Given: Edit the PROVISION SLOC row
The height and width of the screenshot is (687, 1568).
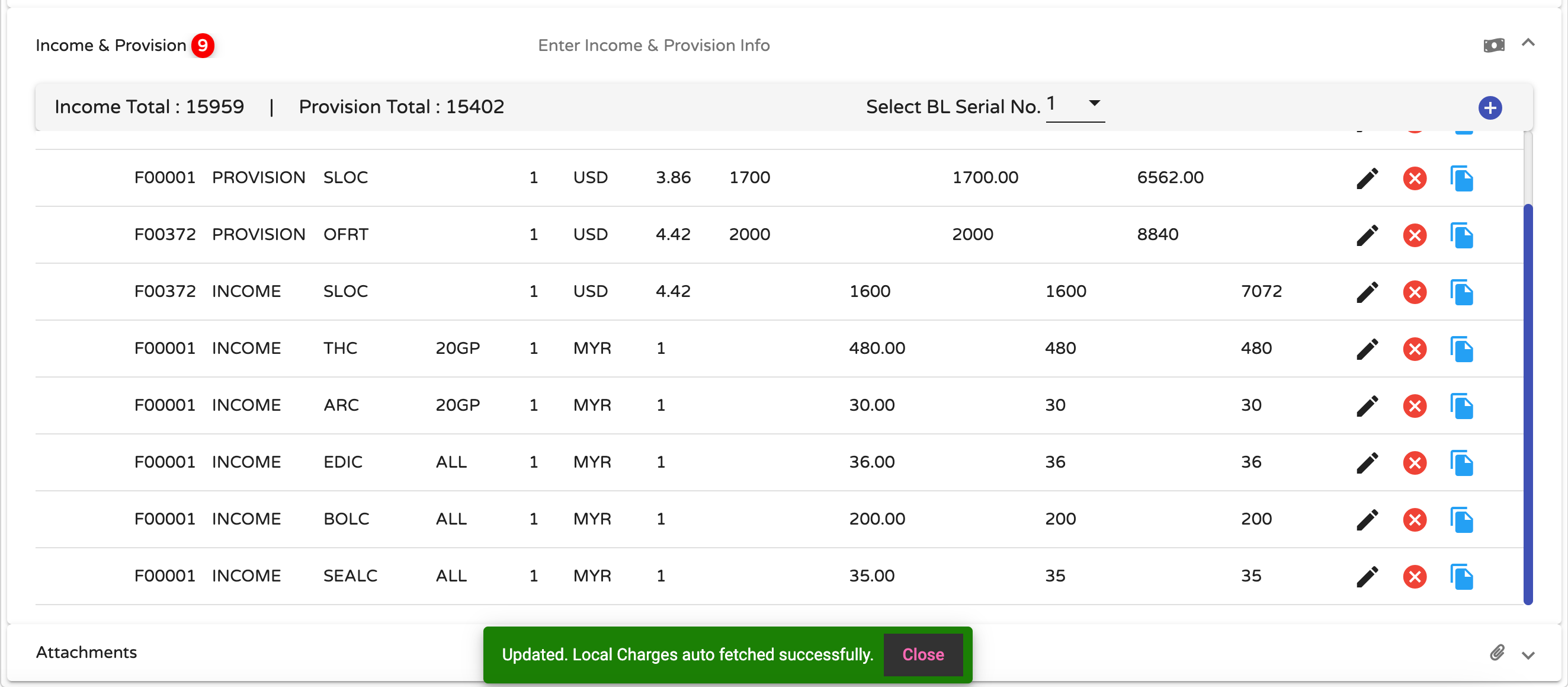Looking at the screenshot, I should pyautogui.click(x=1367, y=178).
